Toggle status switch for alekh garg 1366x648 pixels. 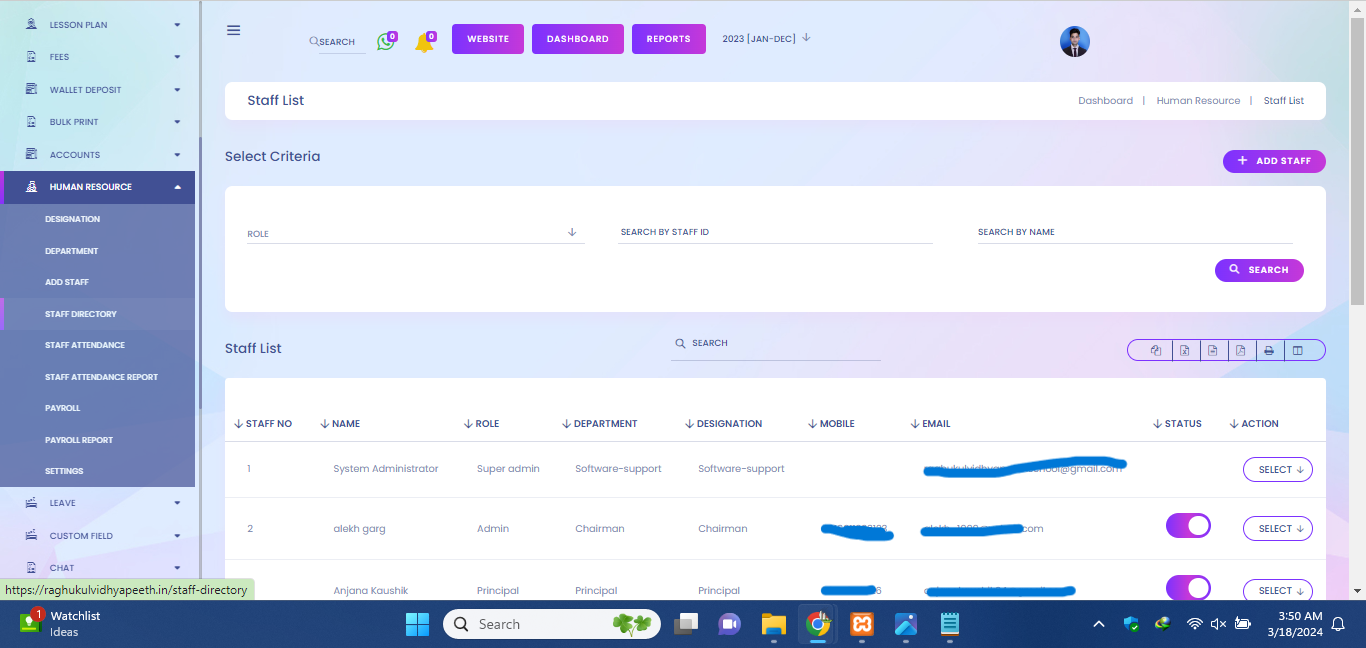pyautogui.click(x=1188, y=526)
